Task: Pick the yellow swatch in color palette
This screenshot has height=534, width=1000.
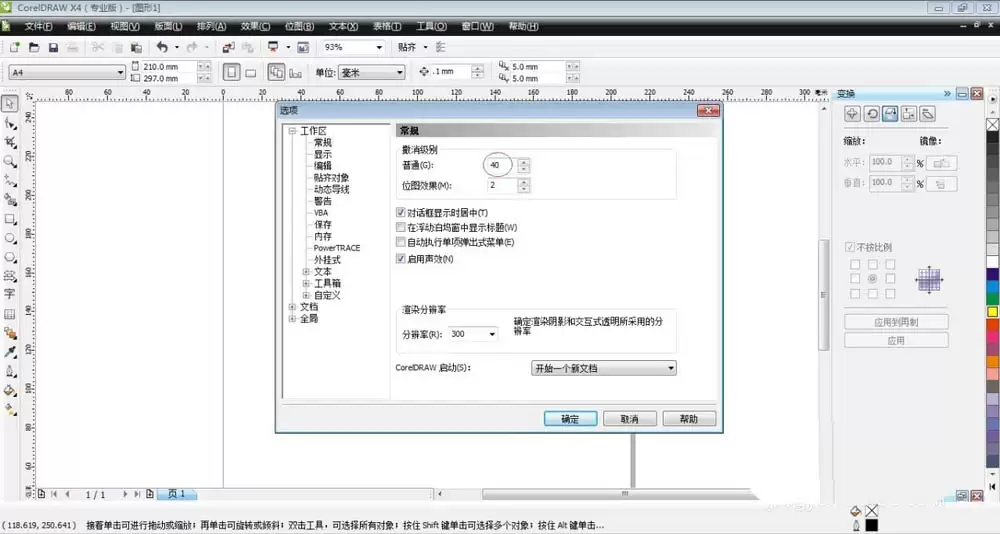Action: pyautogui.click(x=992, y=311)
